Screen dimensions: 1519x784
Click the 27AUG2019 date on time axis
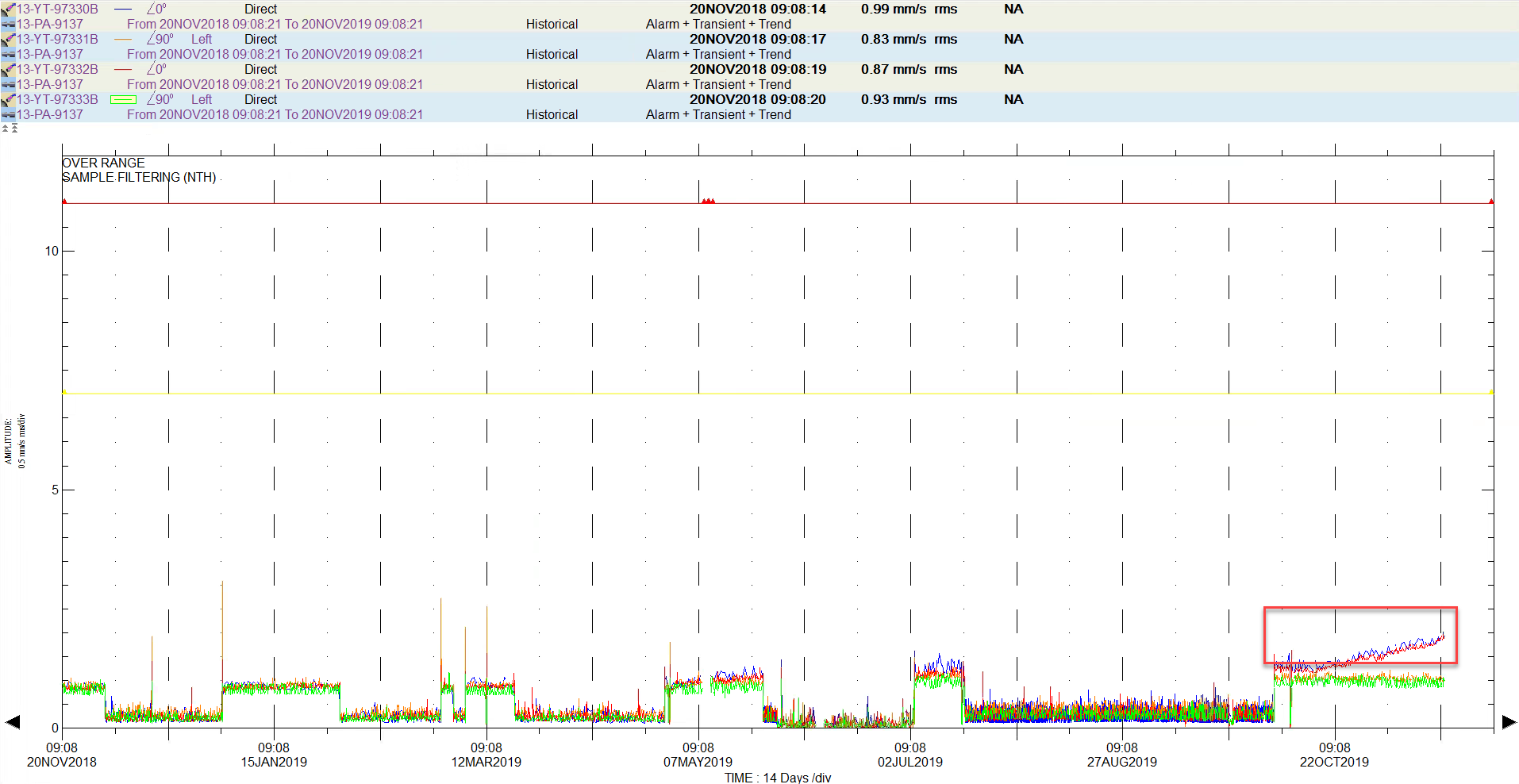pyautogui.click(x=1122, y=762)
